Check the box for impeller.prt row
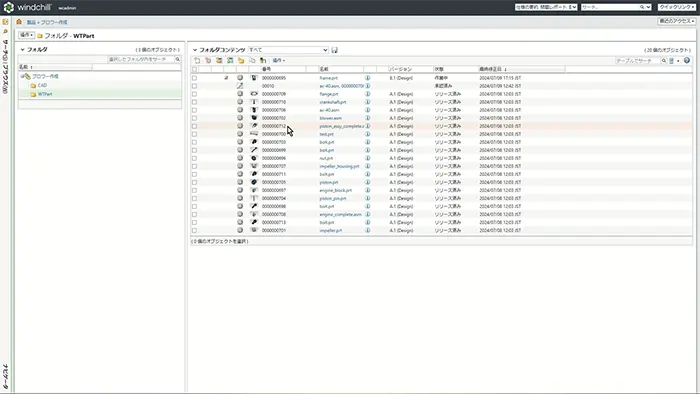This screenshot has height=394, width=700. [x=194, y=230]
